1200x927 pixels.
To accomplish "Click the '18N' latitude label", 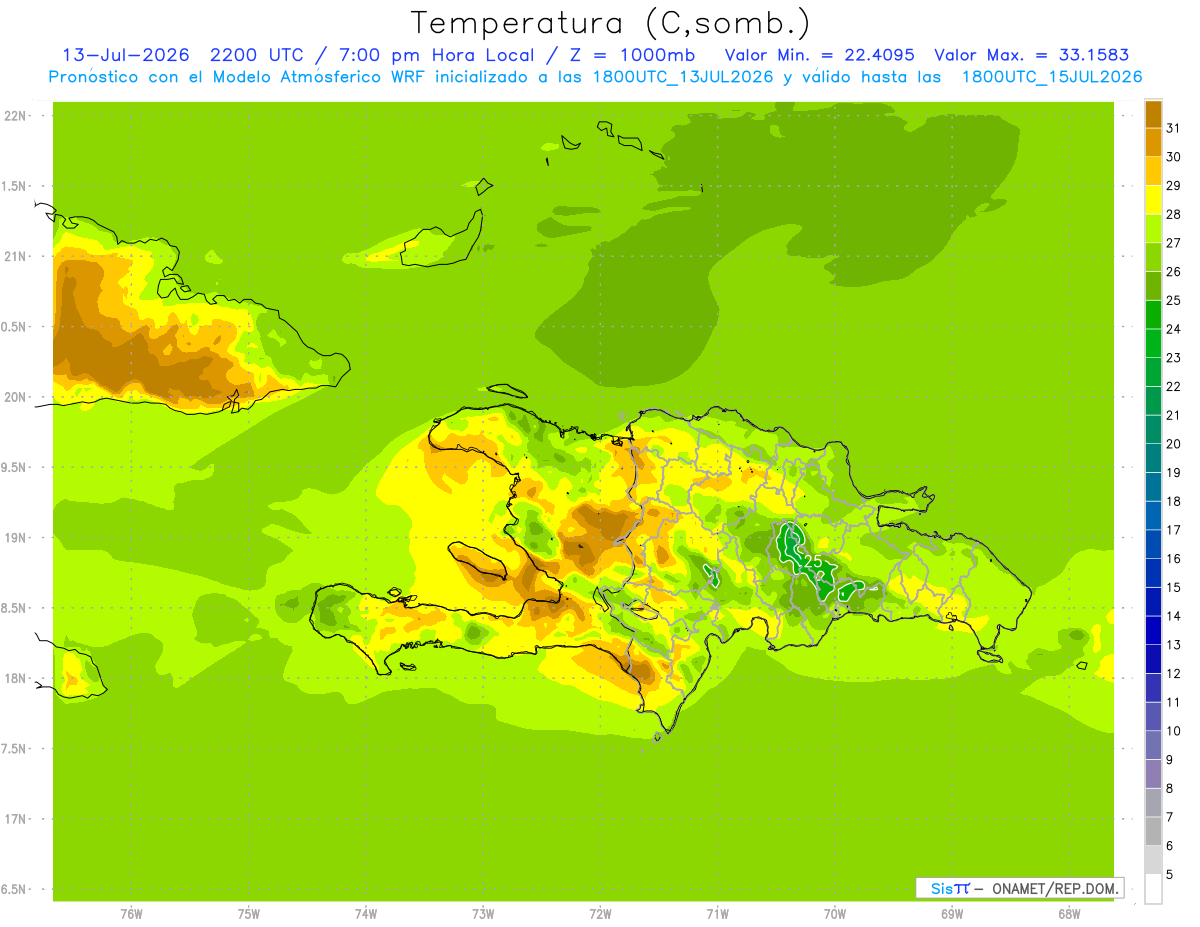I will (16, 679).
